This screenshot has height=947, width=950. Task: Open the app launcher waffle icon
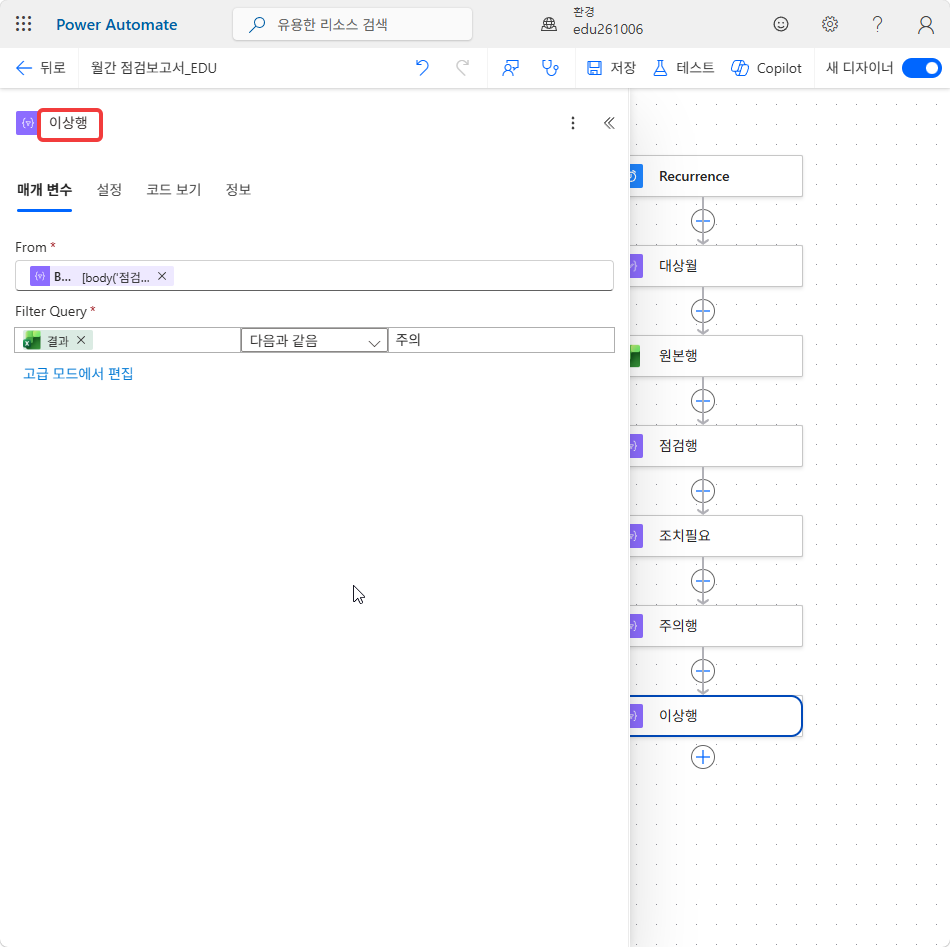pos(24,24)
